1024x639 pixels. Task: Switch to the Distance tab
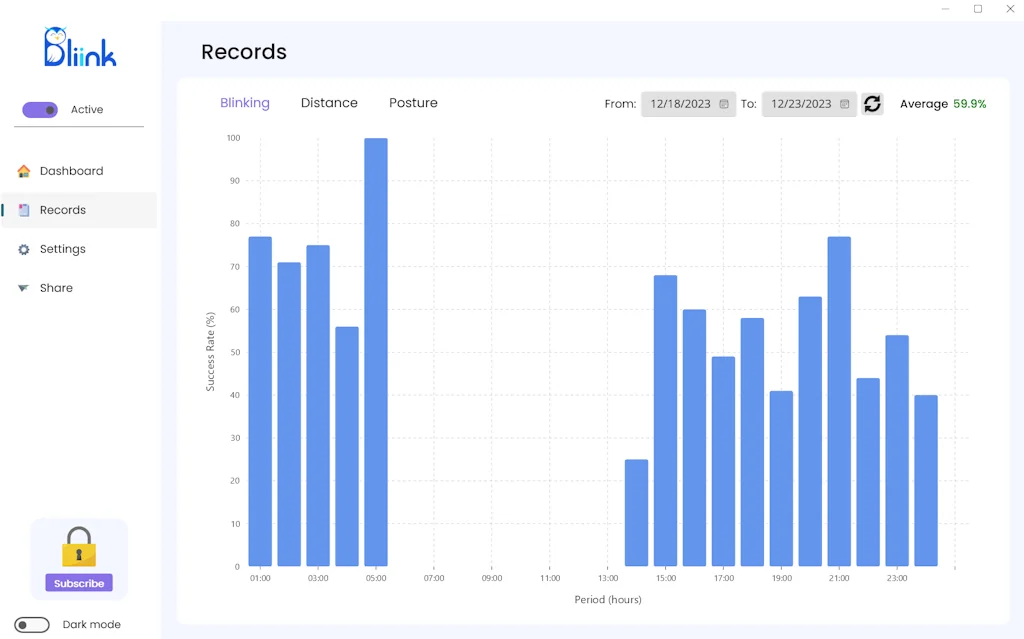[x=329, y=103]
